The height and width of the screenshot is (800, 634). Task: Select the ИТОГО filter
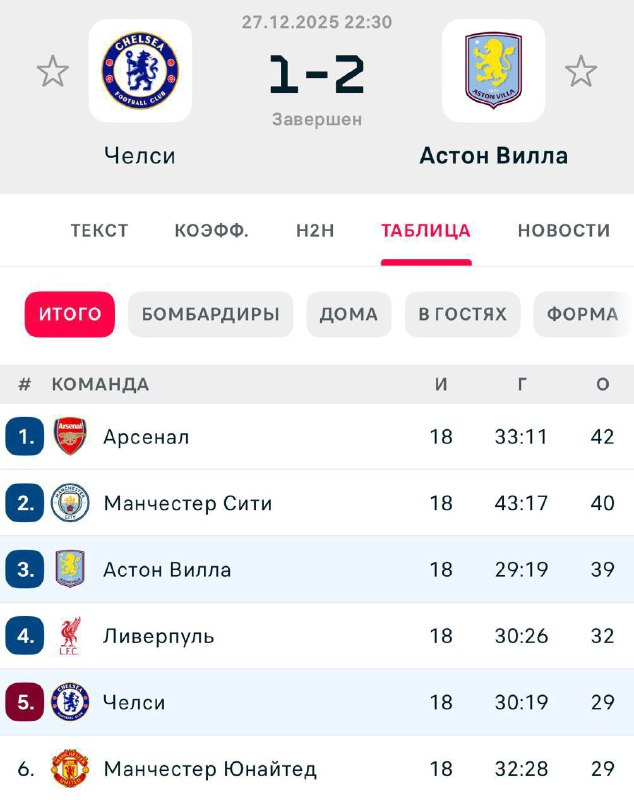(70, 314)
